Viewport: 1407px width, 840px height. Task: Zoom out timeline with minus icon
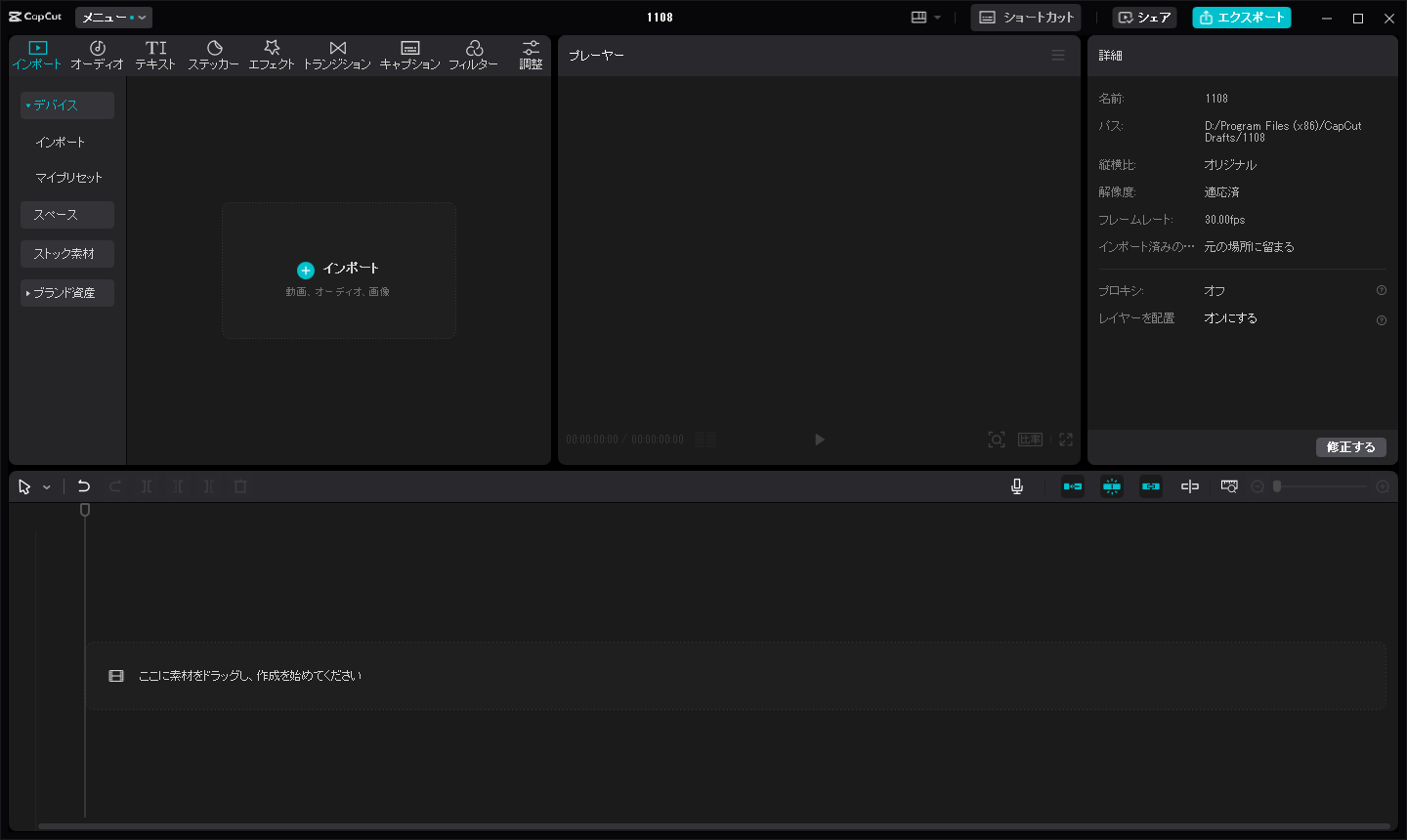coord(1258,486)
